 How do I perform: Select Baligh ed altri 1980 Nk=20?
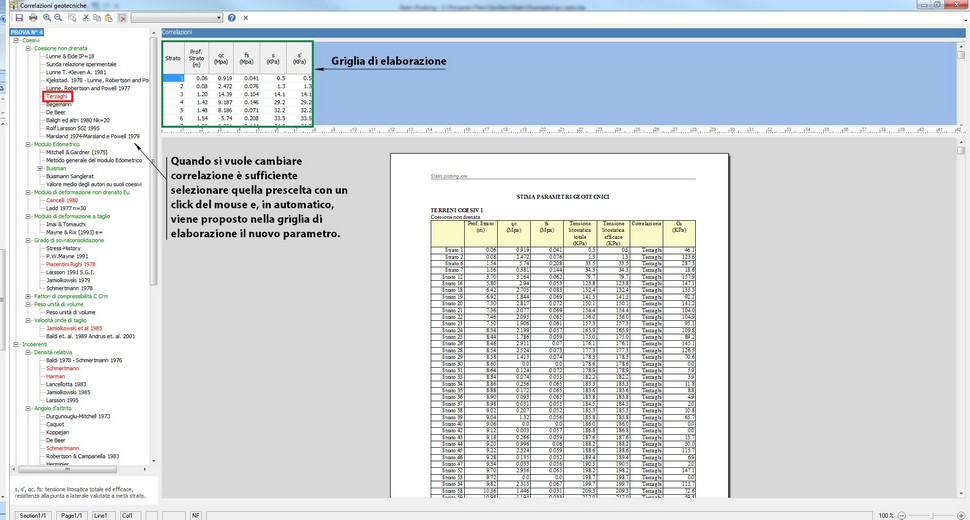point(78,121)
